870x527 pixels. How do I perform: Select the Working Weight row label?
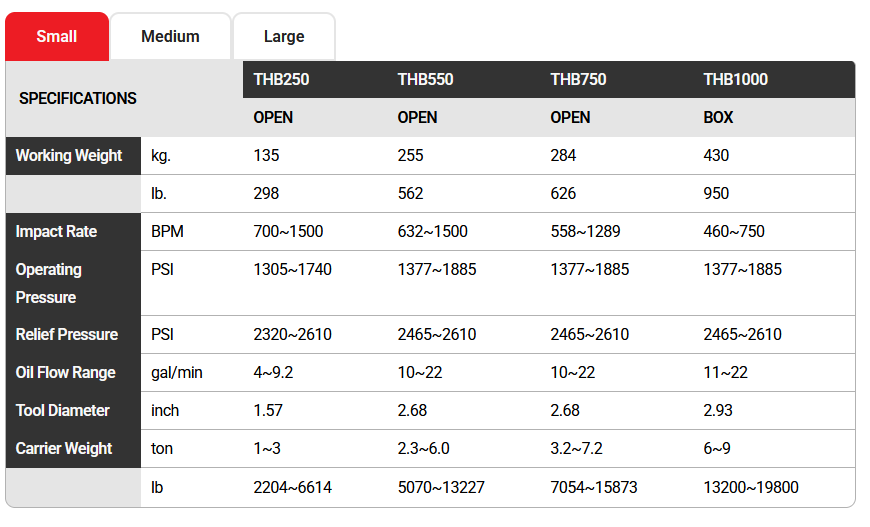point(69,156)
